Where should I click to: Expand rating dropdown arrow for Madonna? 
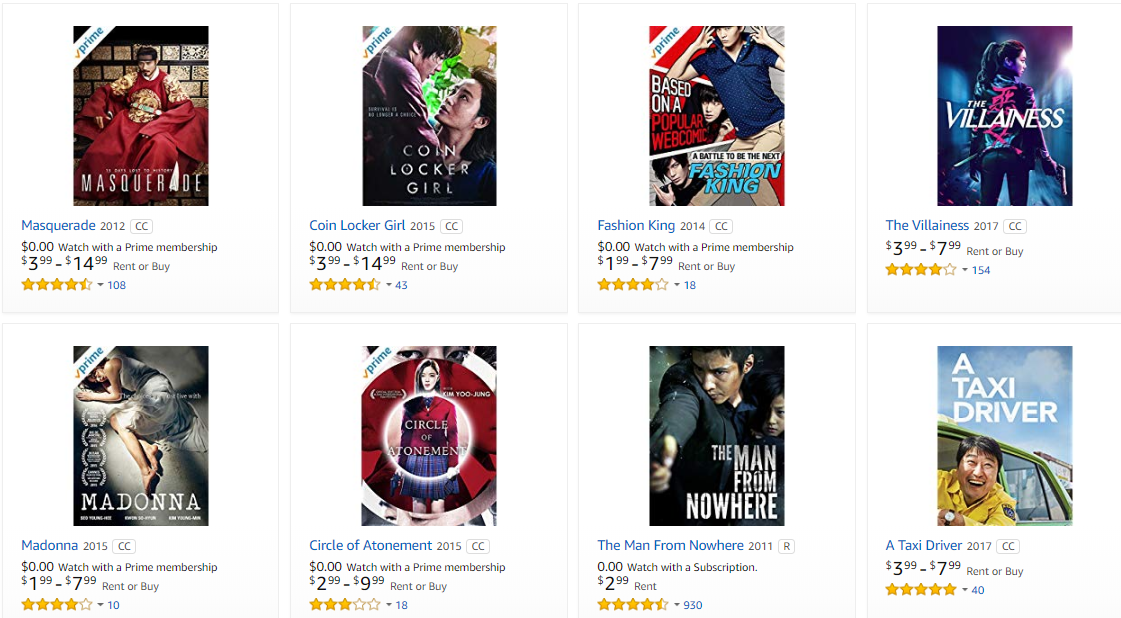(100, 605)
